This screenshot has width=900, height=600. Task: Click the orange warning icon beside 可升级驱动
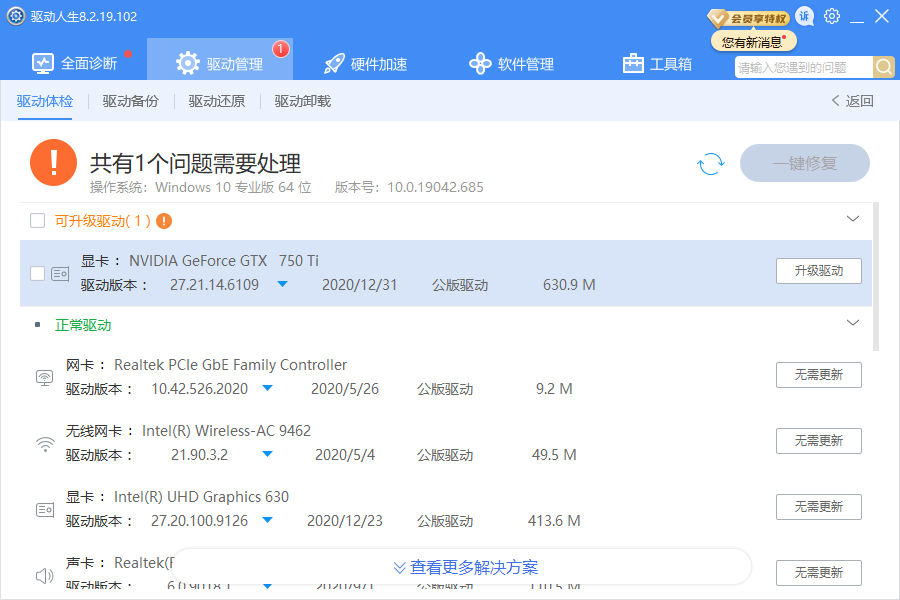pyautogui.click(x=164, y=221)
